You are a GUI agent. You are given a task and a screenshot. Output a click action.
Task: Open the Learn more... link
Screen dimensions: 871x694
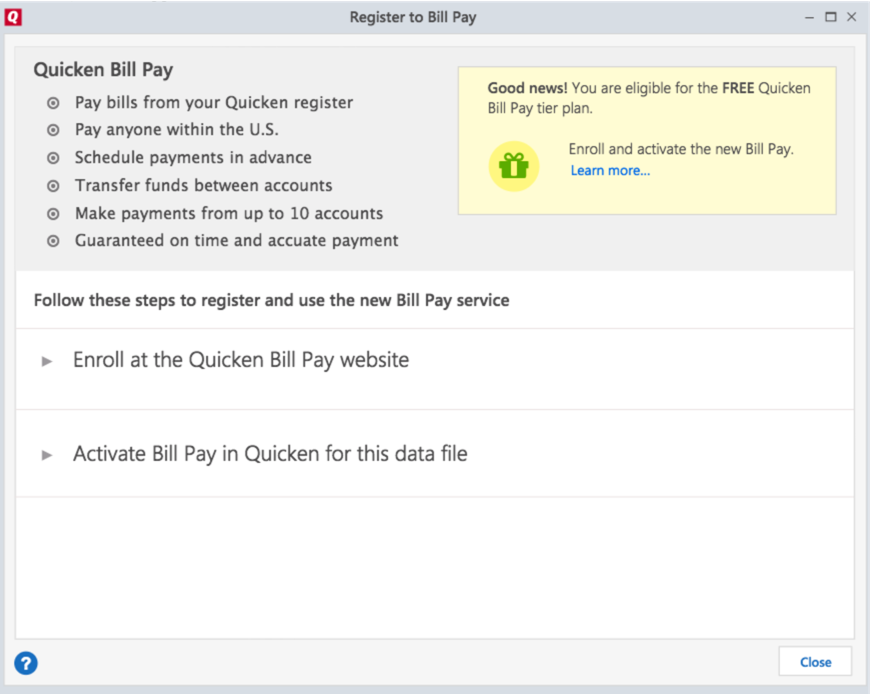click(x=610, y=171)
